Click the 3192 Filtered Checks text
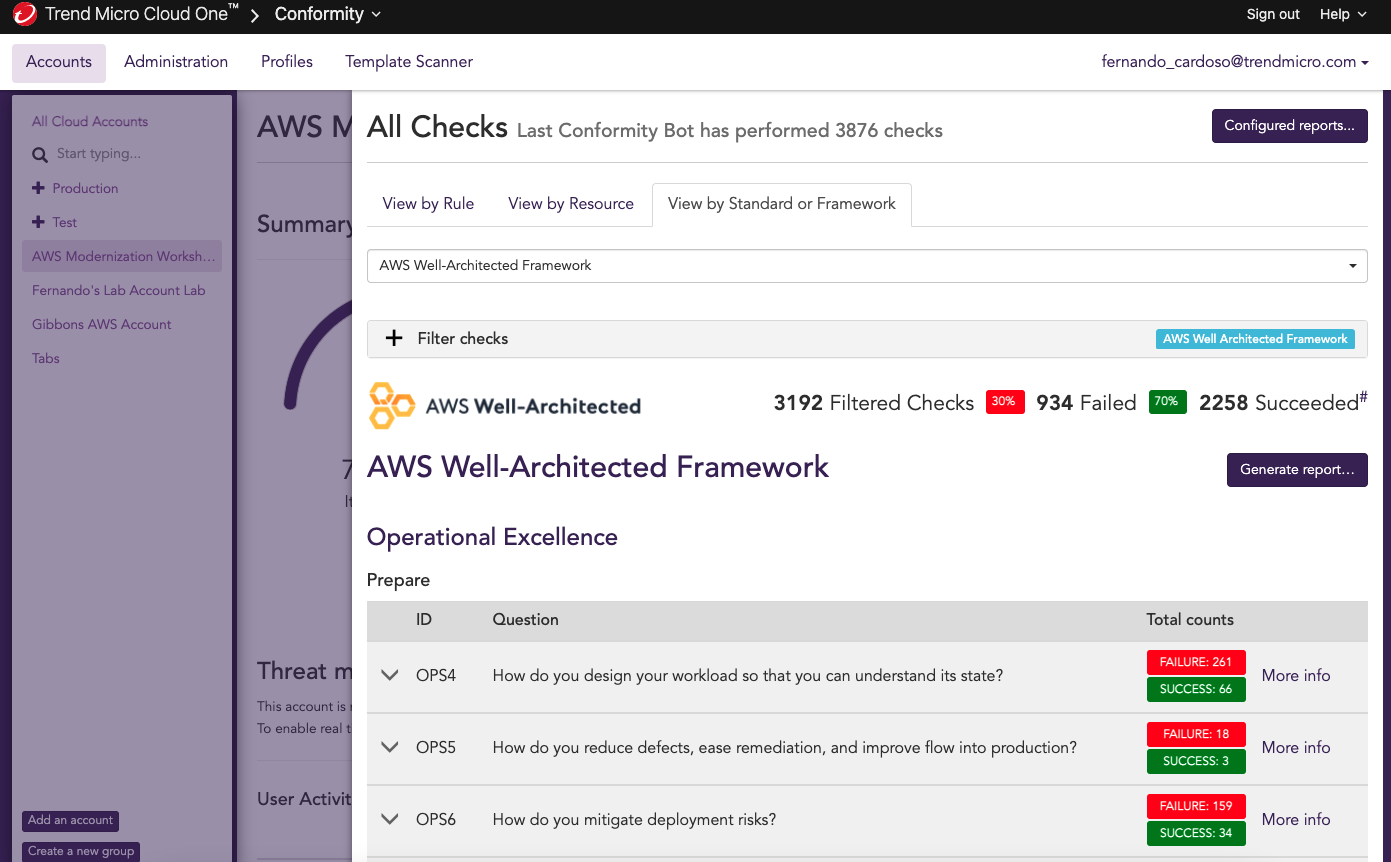The height and width of the screenshot is (862, 1391). tap(874, 403)
